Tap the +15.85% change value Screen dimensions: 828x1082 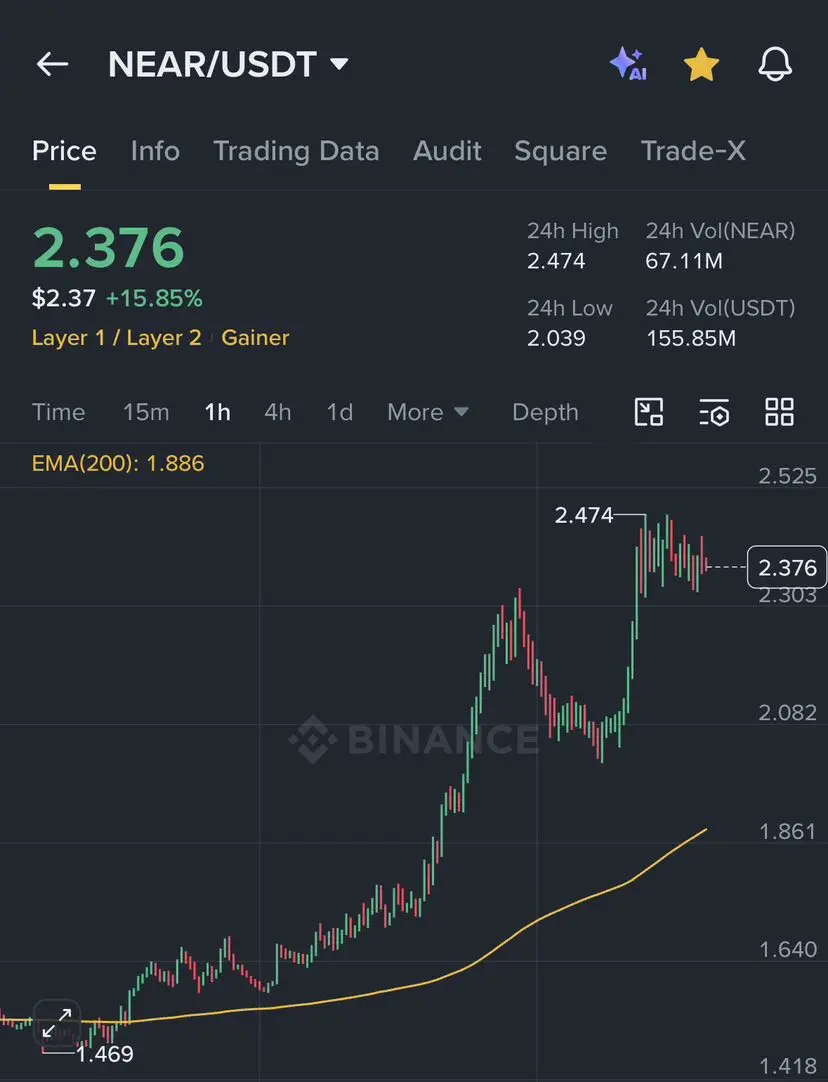point(155,298)
